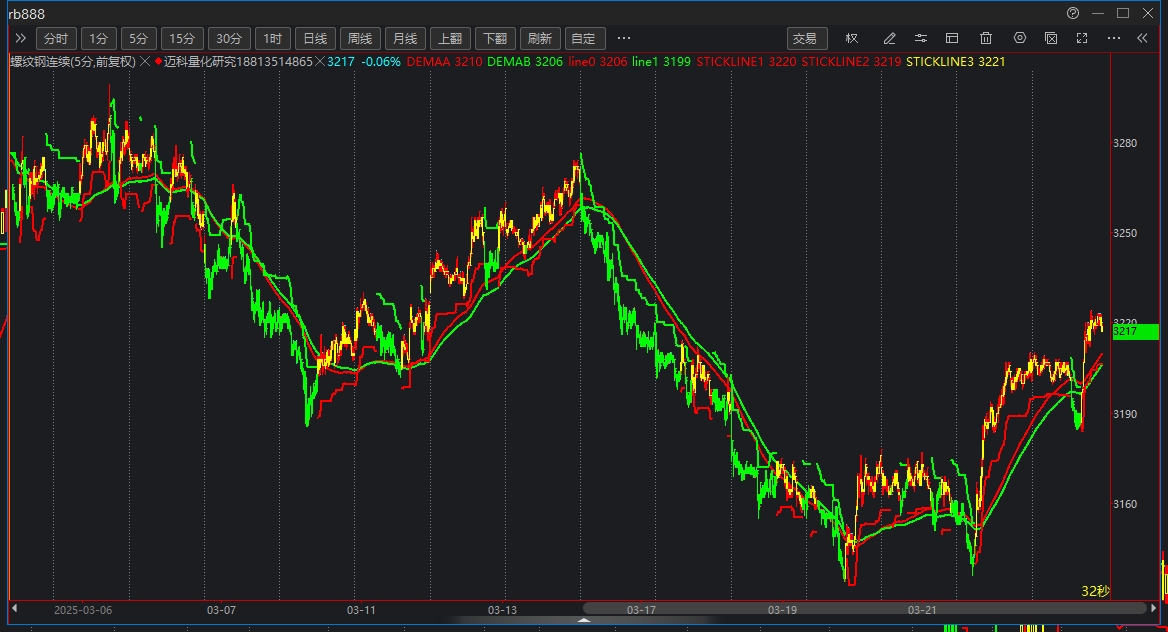Open chart settings hexagon icon
Image resolution: width=1168 pixels, height=632 pixels.
click(1020, 38)
